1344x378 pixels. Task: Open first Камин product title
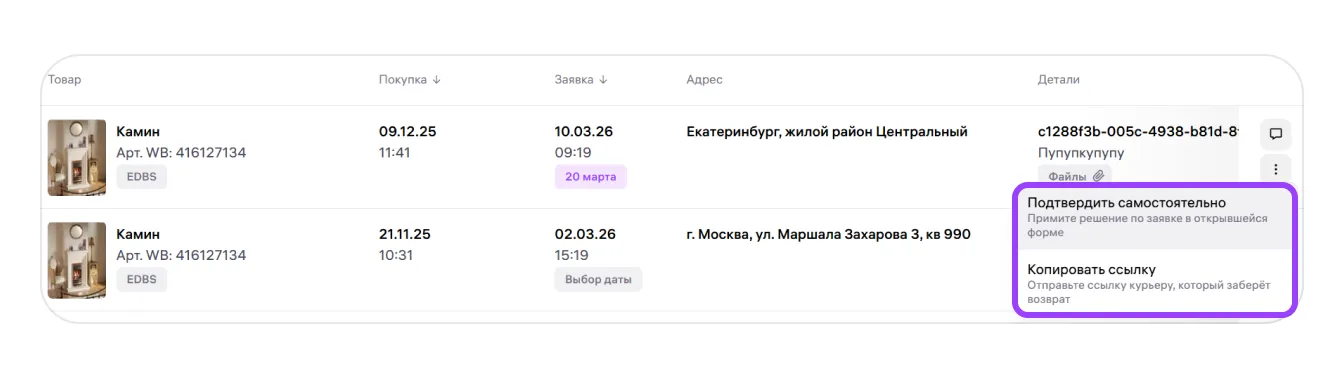138,131
